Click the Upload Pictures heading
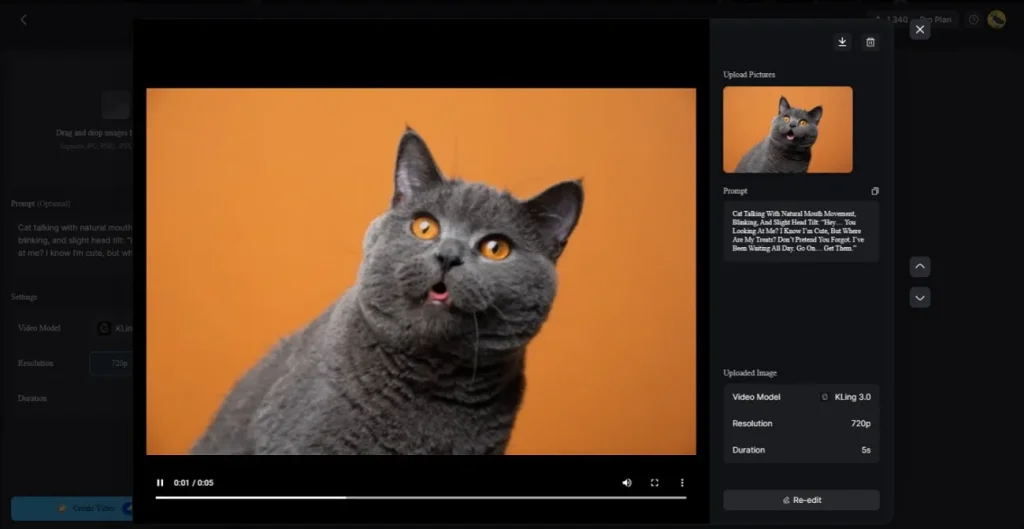This screenshot has width=1024, height=529. coord(749,74)
